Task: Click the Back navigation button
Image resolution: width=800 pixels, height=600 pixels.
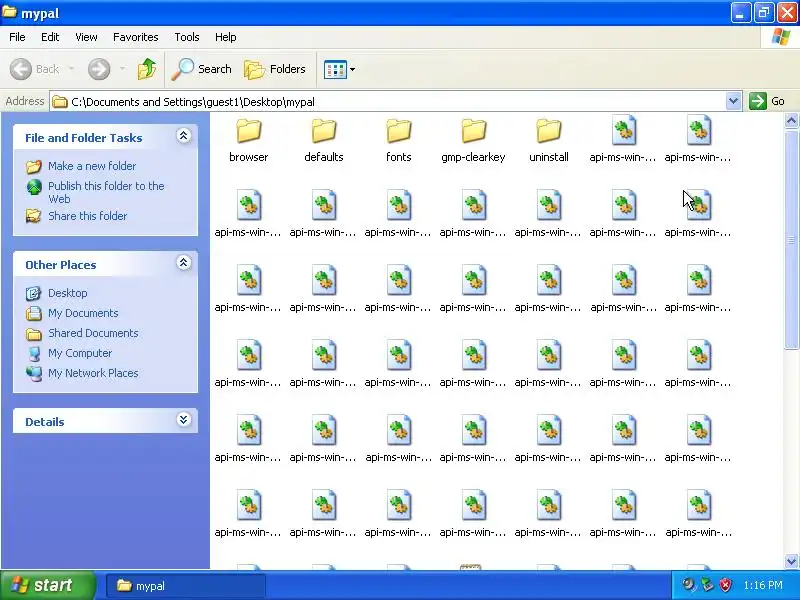Action: pos(35,69)
